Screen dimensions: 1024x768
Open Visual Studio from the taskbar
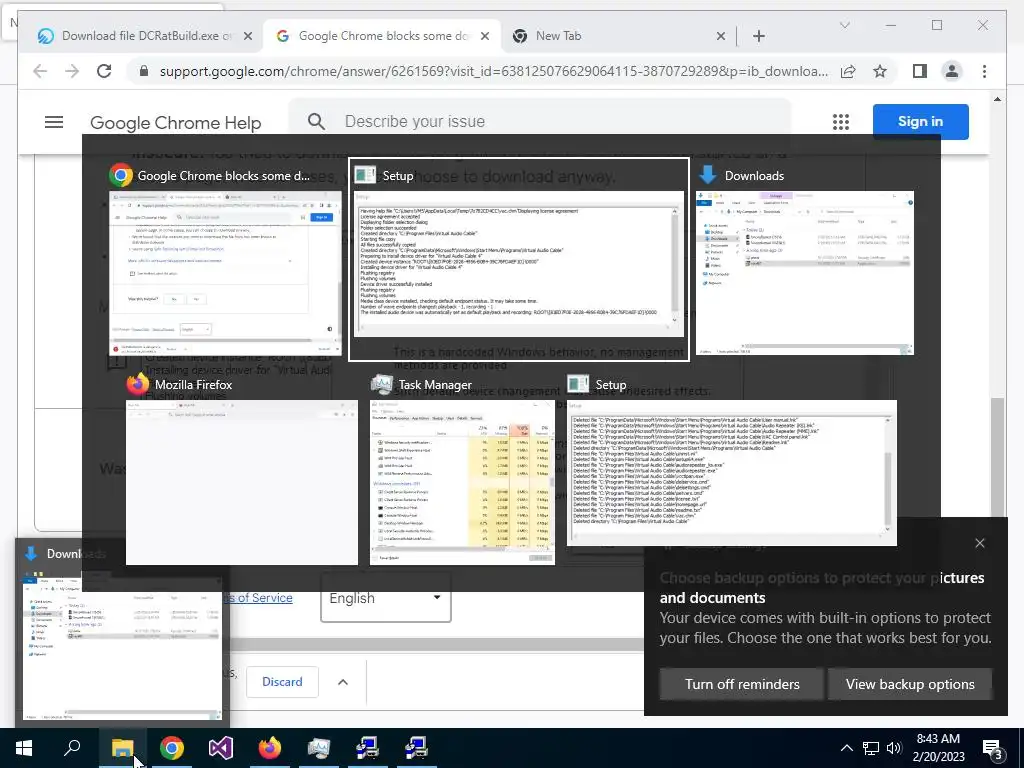pos(221,748)
